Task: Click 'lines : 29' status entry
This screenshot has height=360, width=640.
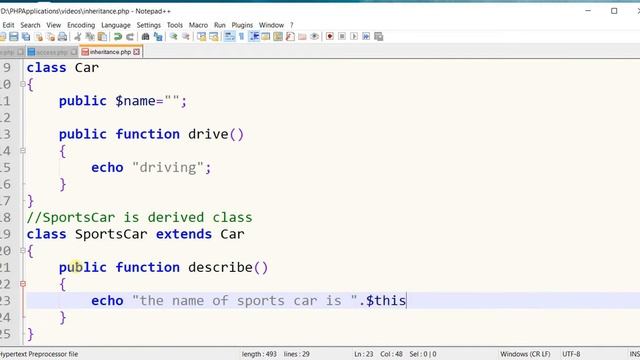Action: point(297,354)
